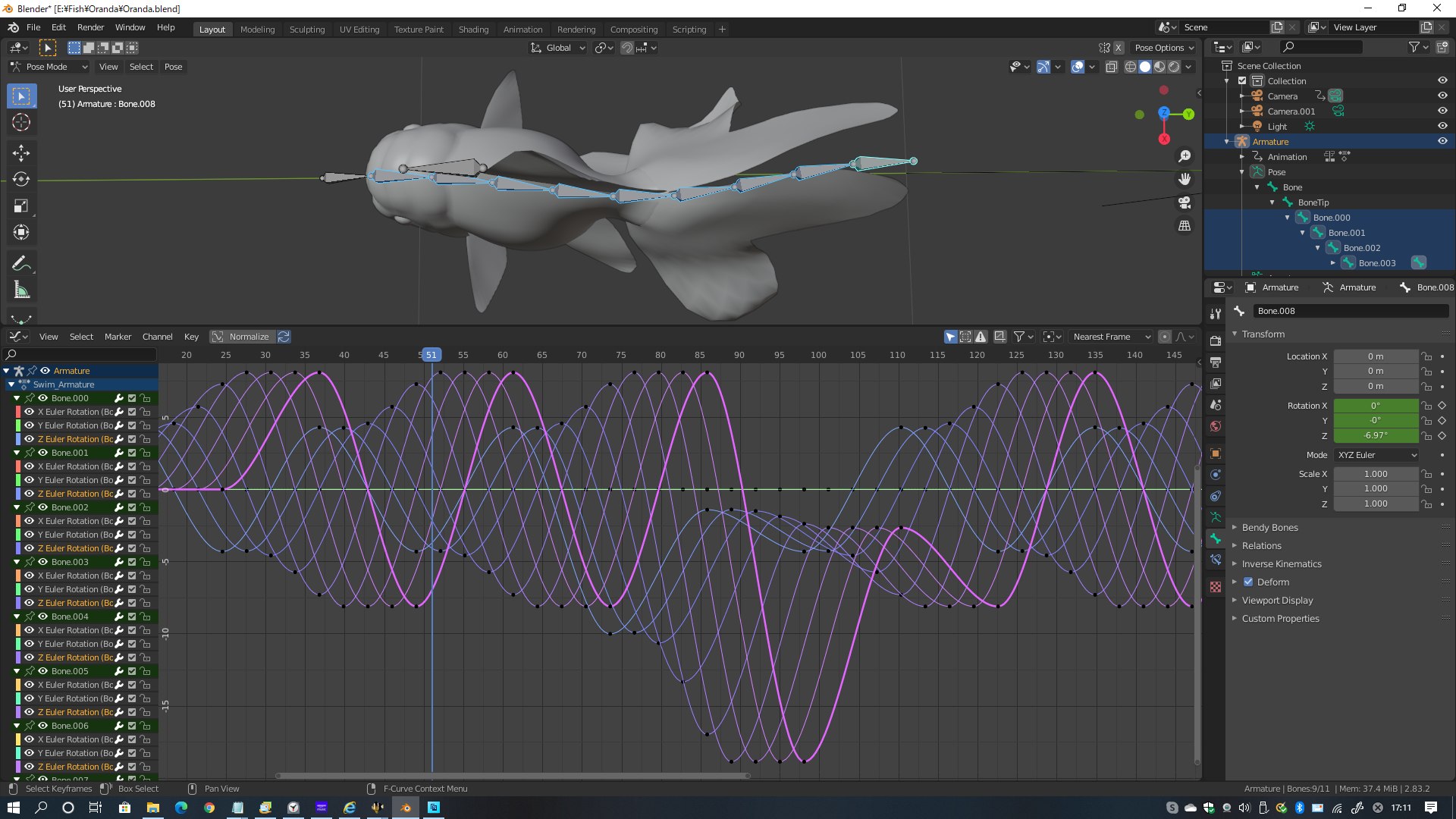Toggle the Deform checkbox

[1248, 582]
